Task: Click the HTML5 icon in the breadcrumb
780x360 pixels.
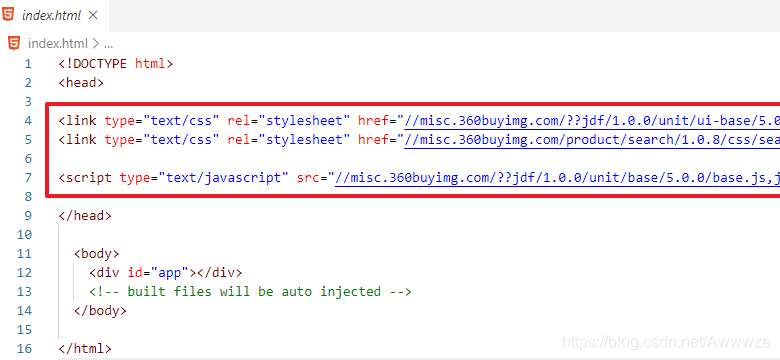Action: (x=14, y=43)
